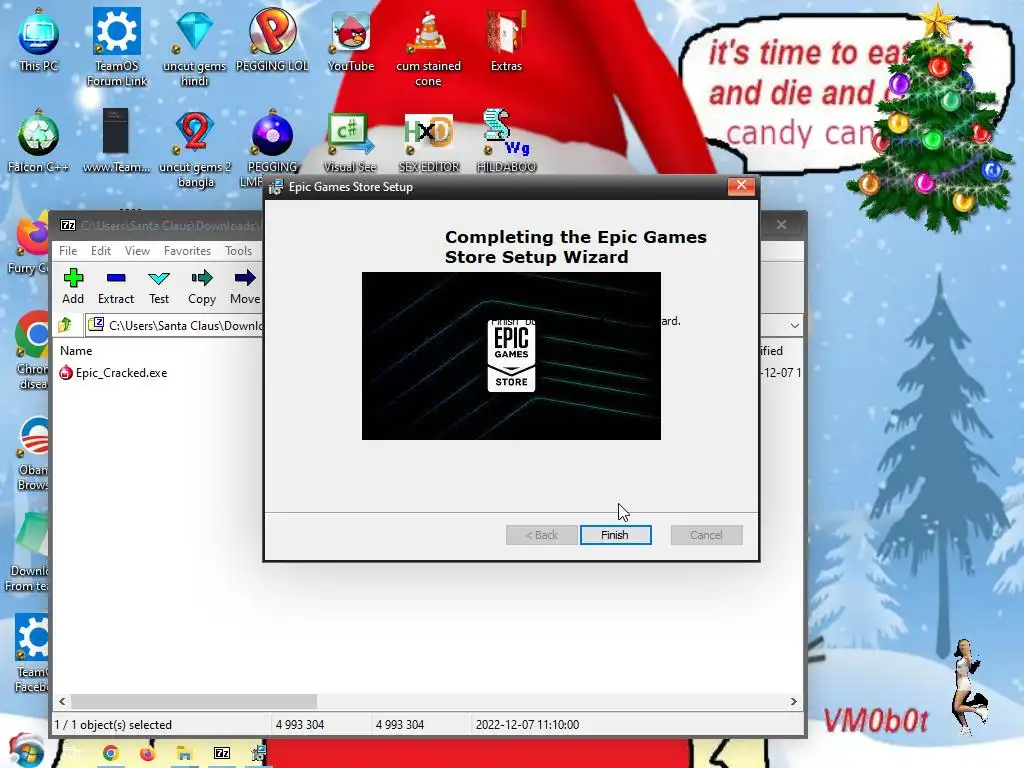Image resolution: width=1024 pixels, height=768 pixels.
Task: Open the www.Team... desktop shortcut
Action: pyautogui.click(x=116, y=141)
